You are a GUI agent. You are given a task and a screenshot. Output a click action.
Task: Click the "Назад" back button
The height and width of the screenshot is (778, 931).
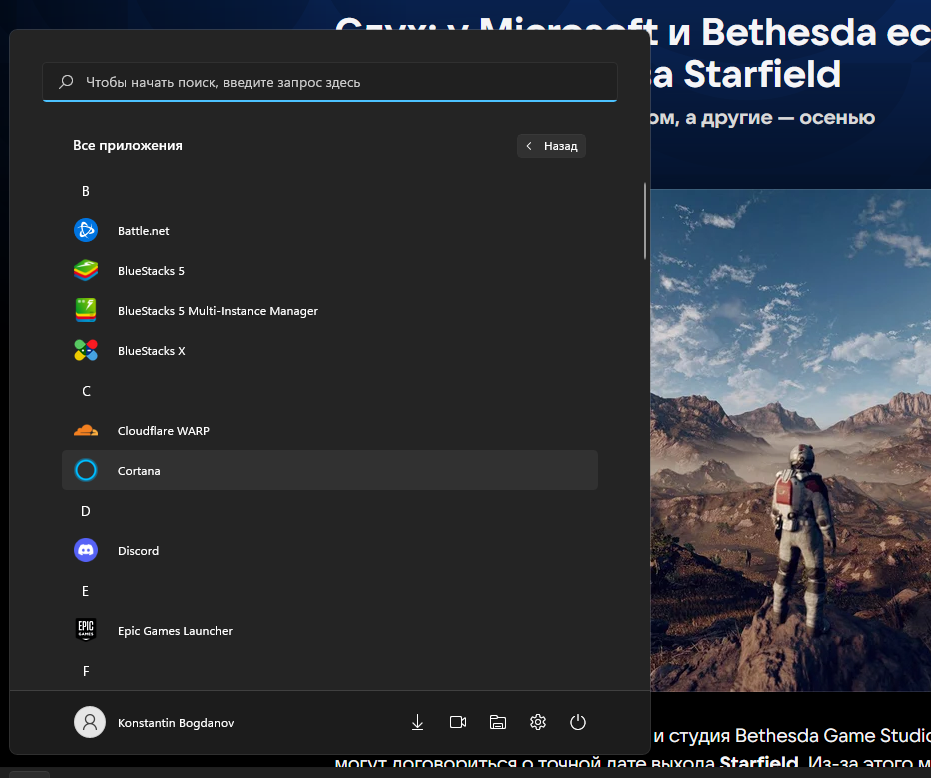552,146
